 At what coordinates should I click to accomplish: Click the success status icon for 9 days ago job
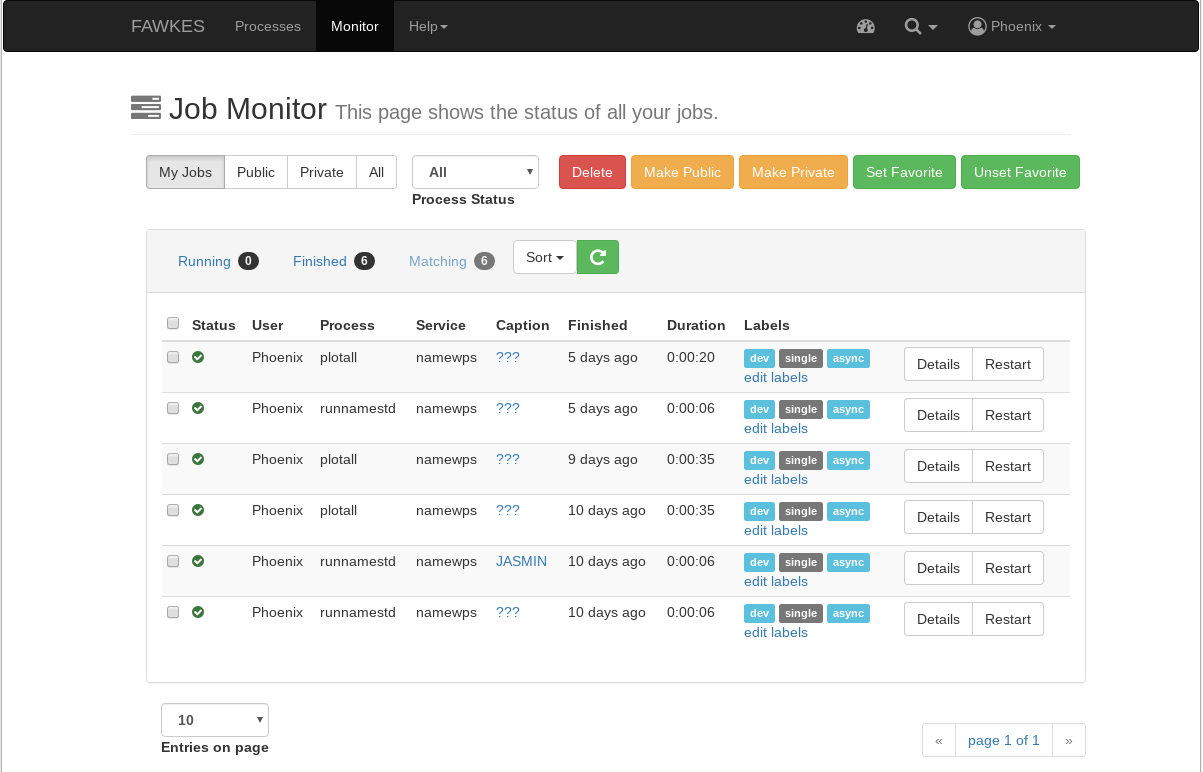pyautogui.click(x=198, y=459)
